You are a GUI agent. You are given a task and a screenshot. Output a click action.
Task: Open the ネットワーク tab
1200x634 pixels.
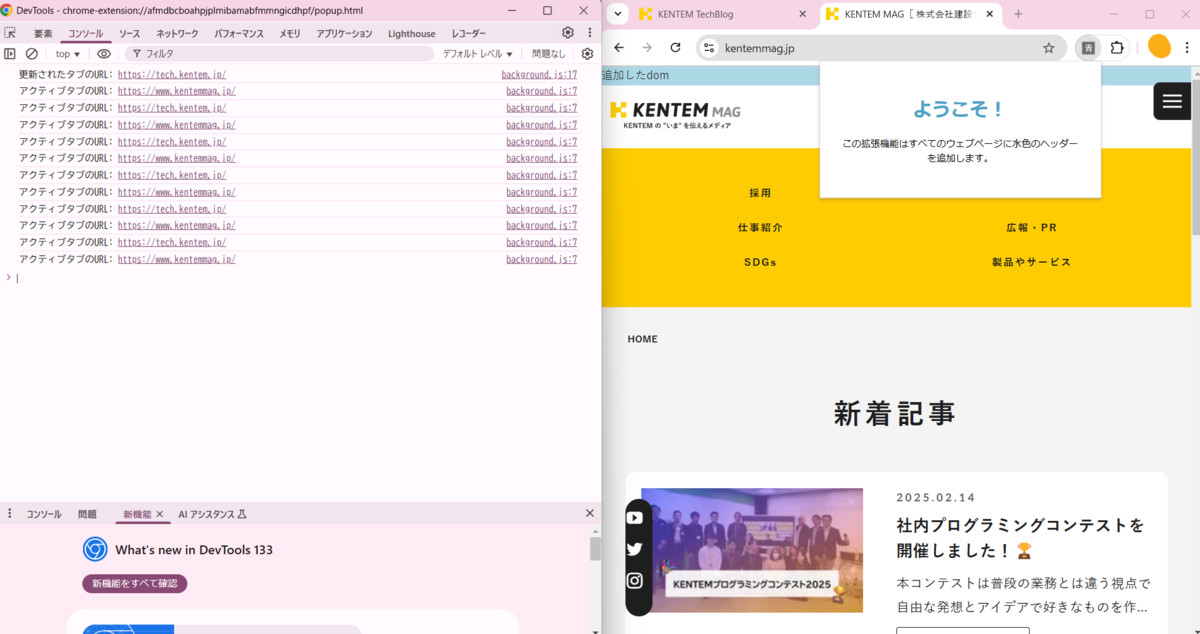click(x=177, y=34)
